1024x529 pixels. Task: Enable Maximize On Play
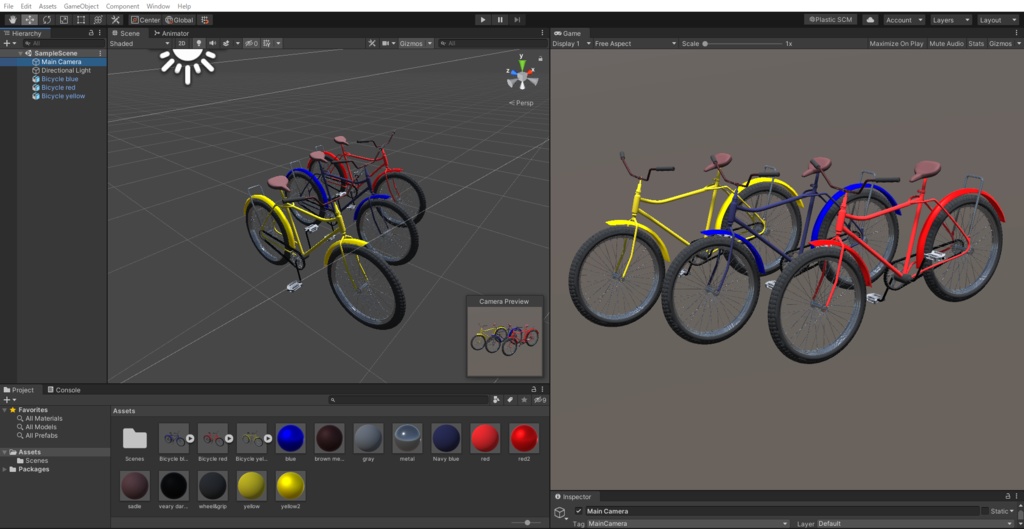(x=896, y=43)
